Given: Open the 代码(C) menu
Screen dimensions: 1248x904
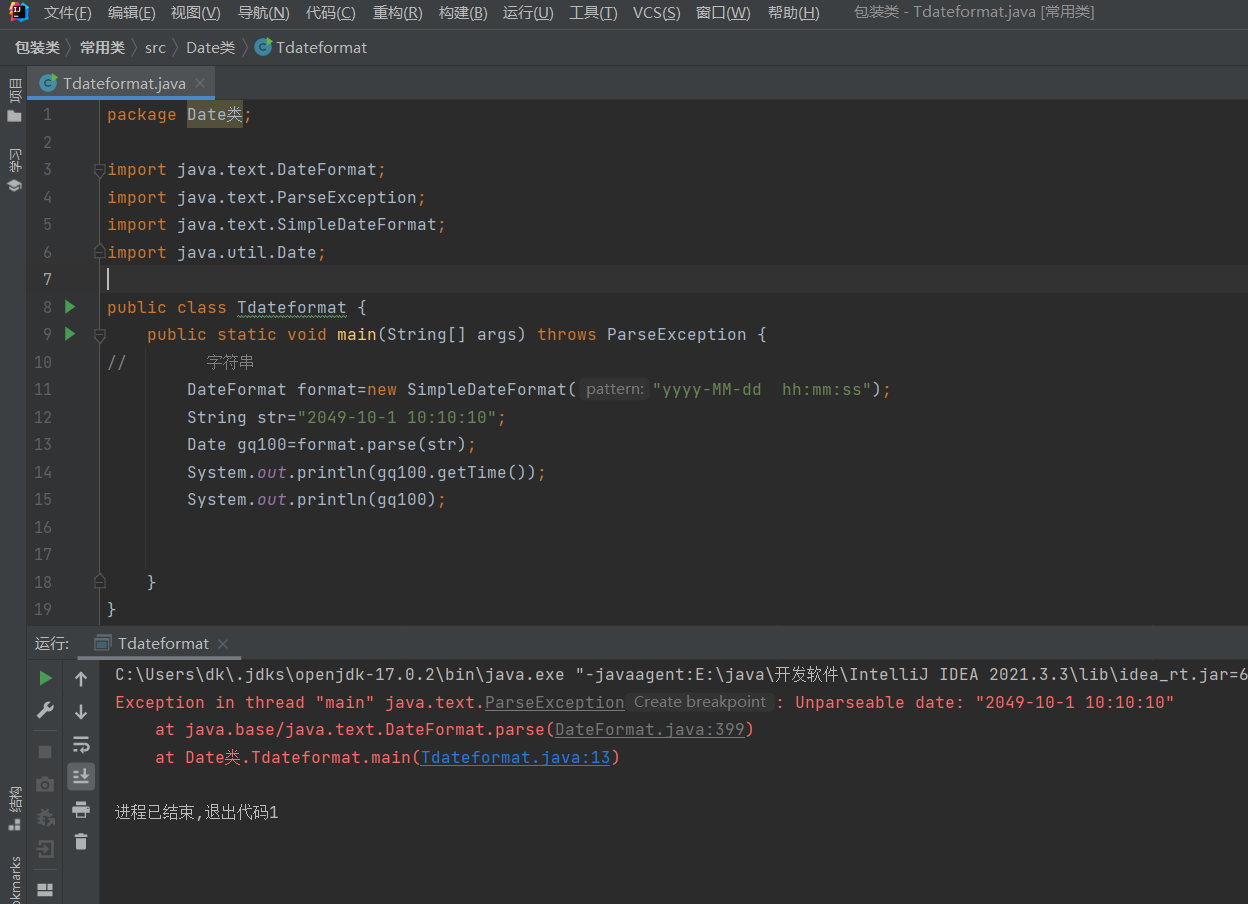Looking at the screenshot, I should click(x=330, y=13).
